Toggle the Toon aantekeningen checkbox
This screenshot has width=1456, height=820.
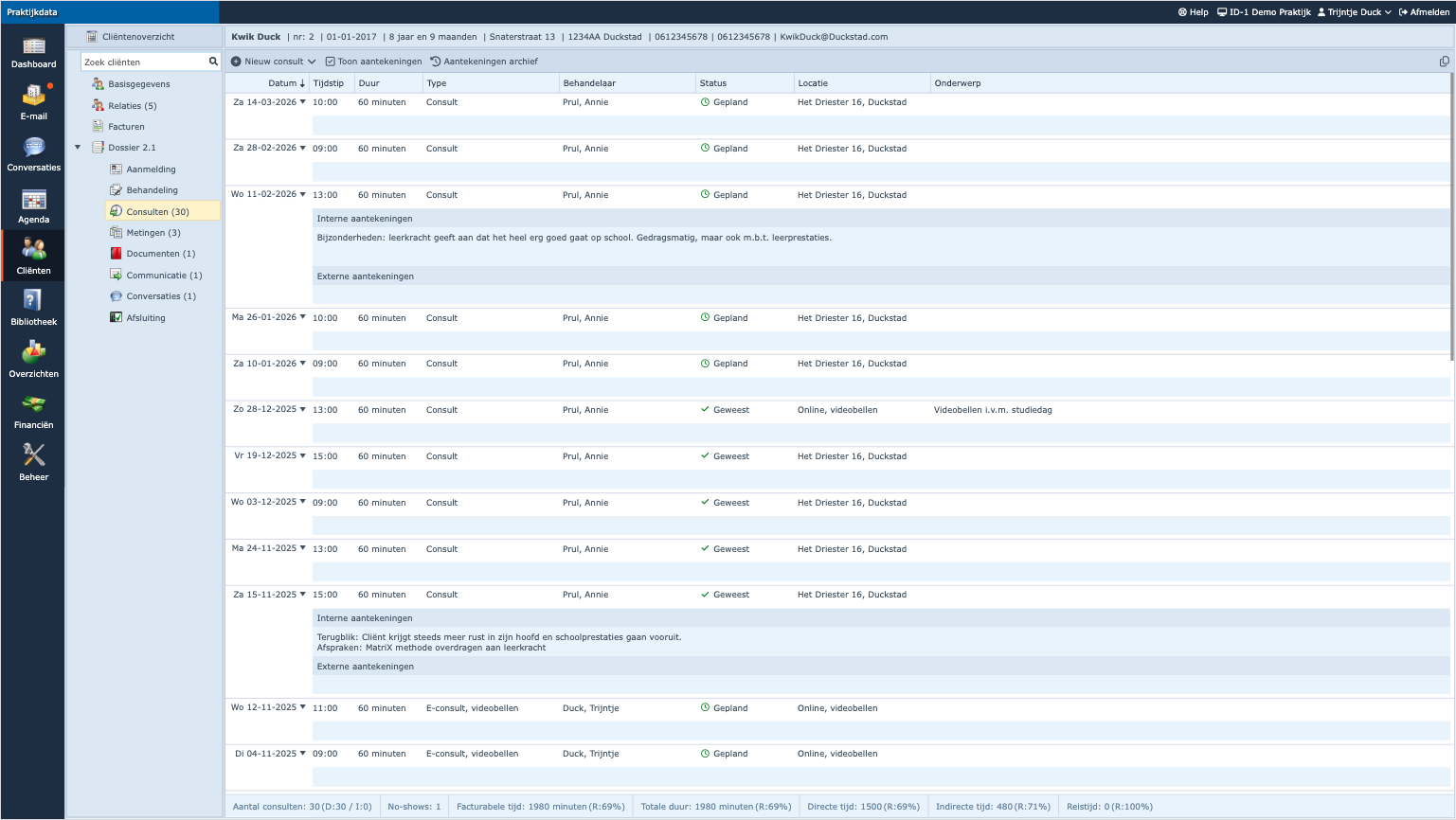tap(331, 62)
